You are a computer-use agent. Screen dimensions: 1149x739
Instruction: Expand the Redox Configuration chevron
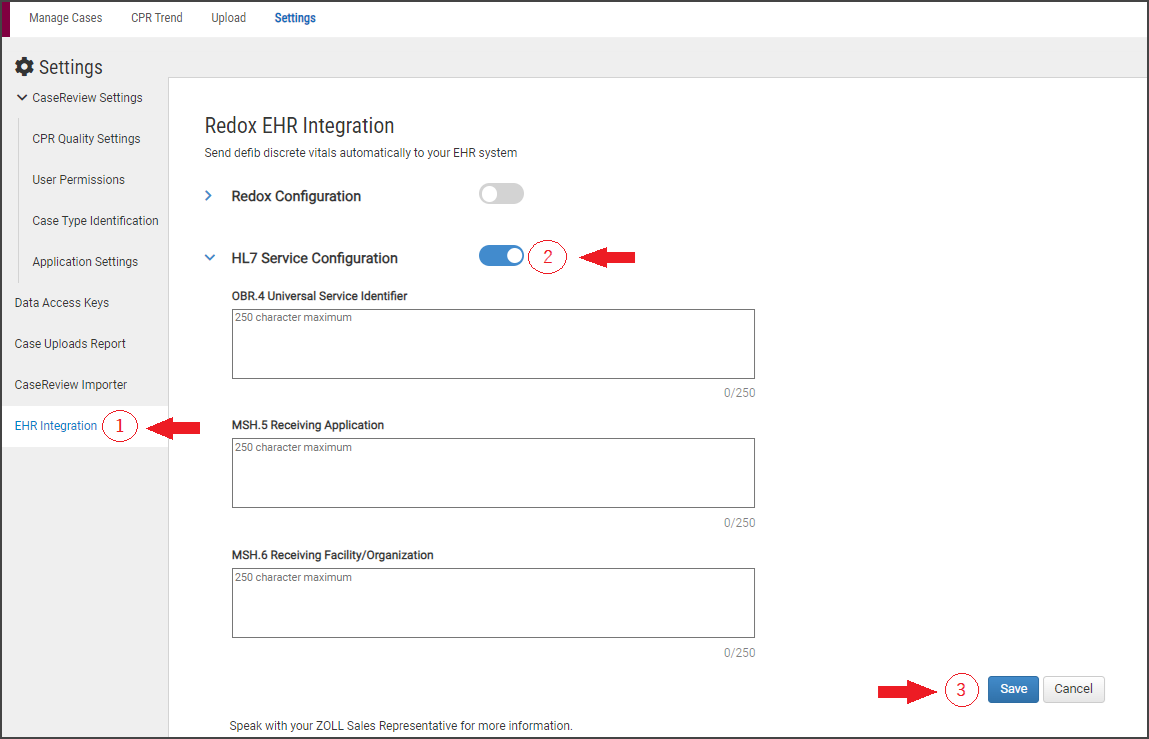pyautogui.click(x=209, y=196)
